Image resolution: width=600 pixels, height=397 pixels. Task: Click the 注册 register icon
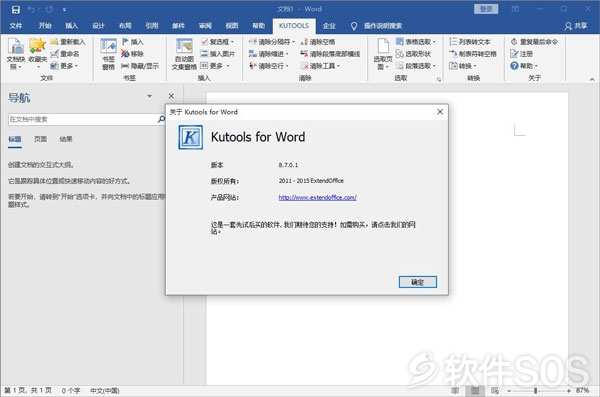tap(514, 54)
